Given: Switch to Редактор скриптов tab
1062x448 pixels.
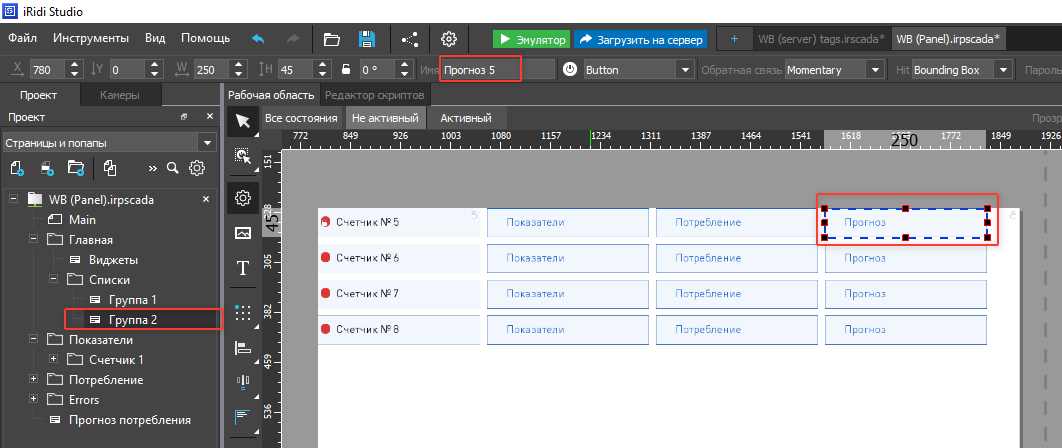Looking at the screenshot, I should click(375, 95).
